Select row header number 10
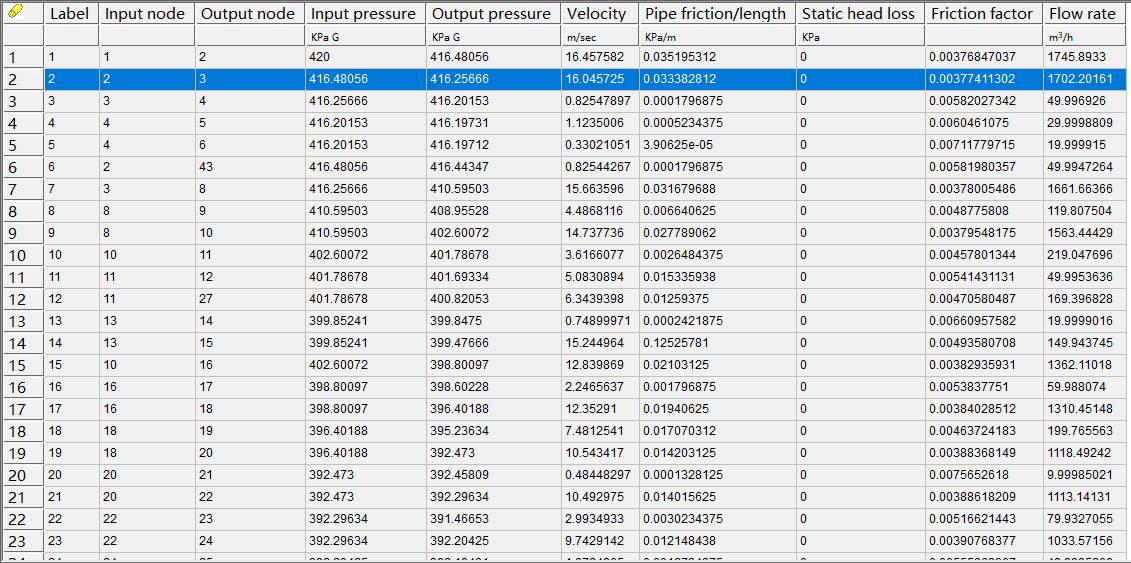Viewport: 1131px width, 563px height. (18, 255)
